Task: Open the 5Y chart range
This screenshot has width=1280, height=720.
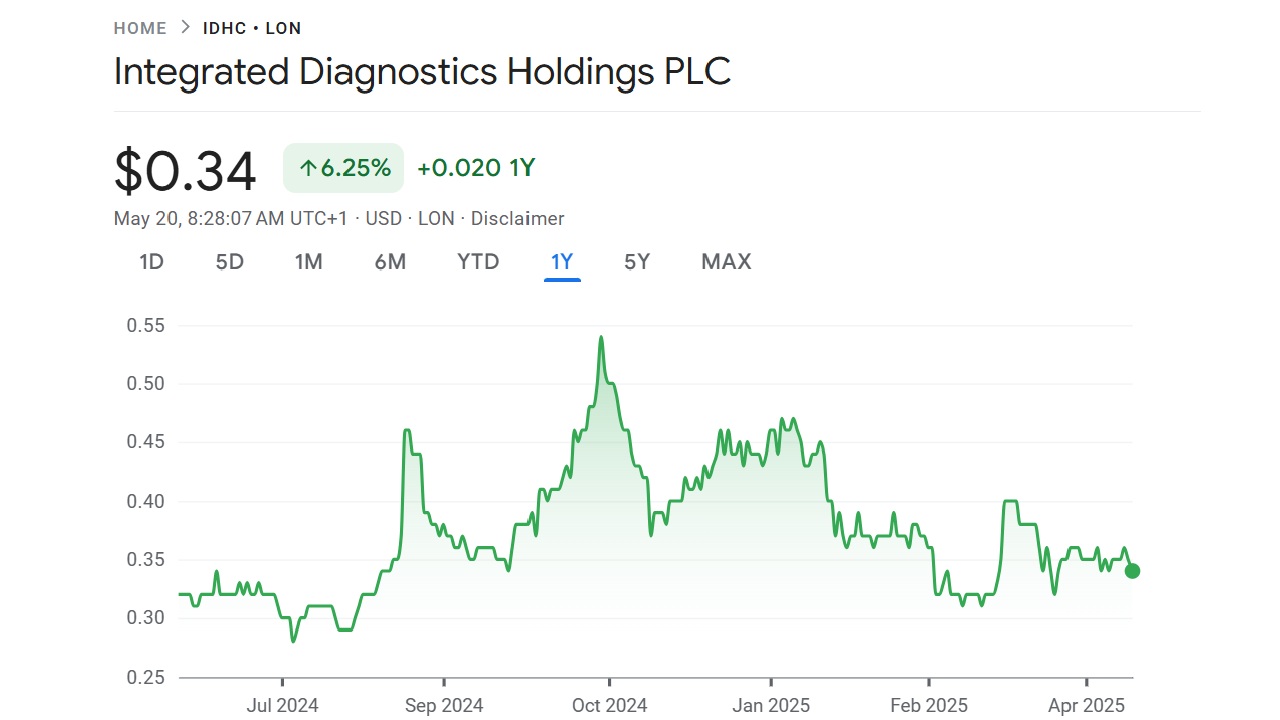Action: tap(636, 261)
